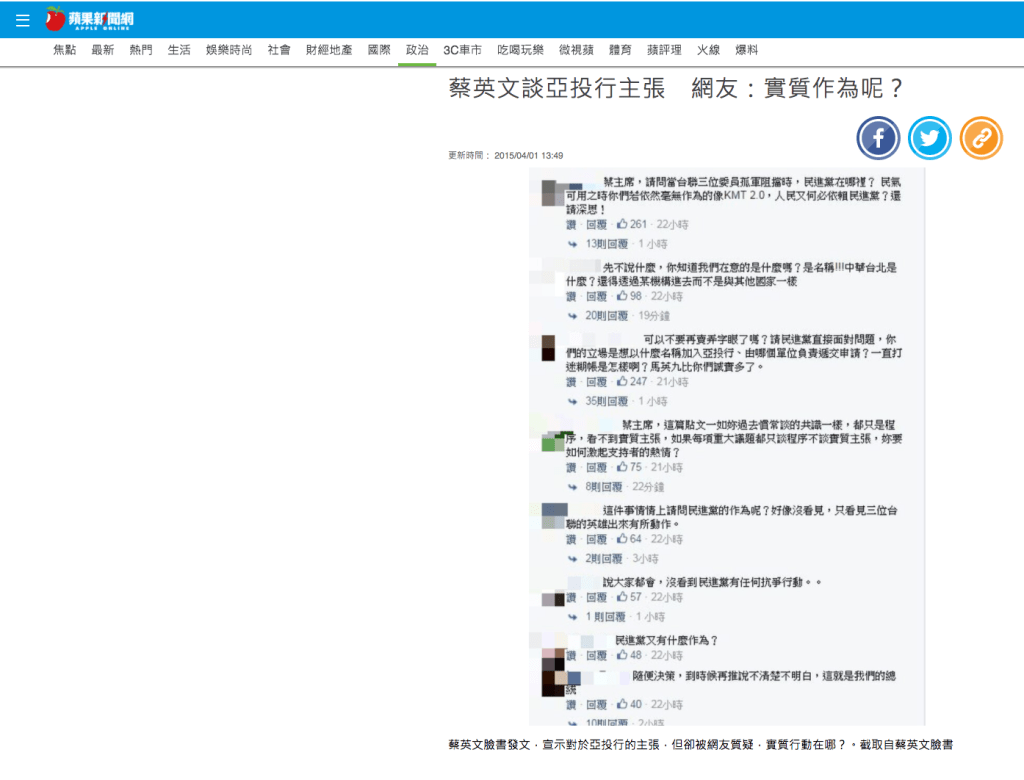This screenshot has width=1024, height=780.
Task: Click the Apple Daily logo
Action: click(x=89, y=19)
